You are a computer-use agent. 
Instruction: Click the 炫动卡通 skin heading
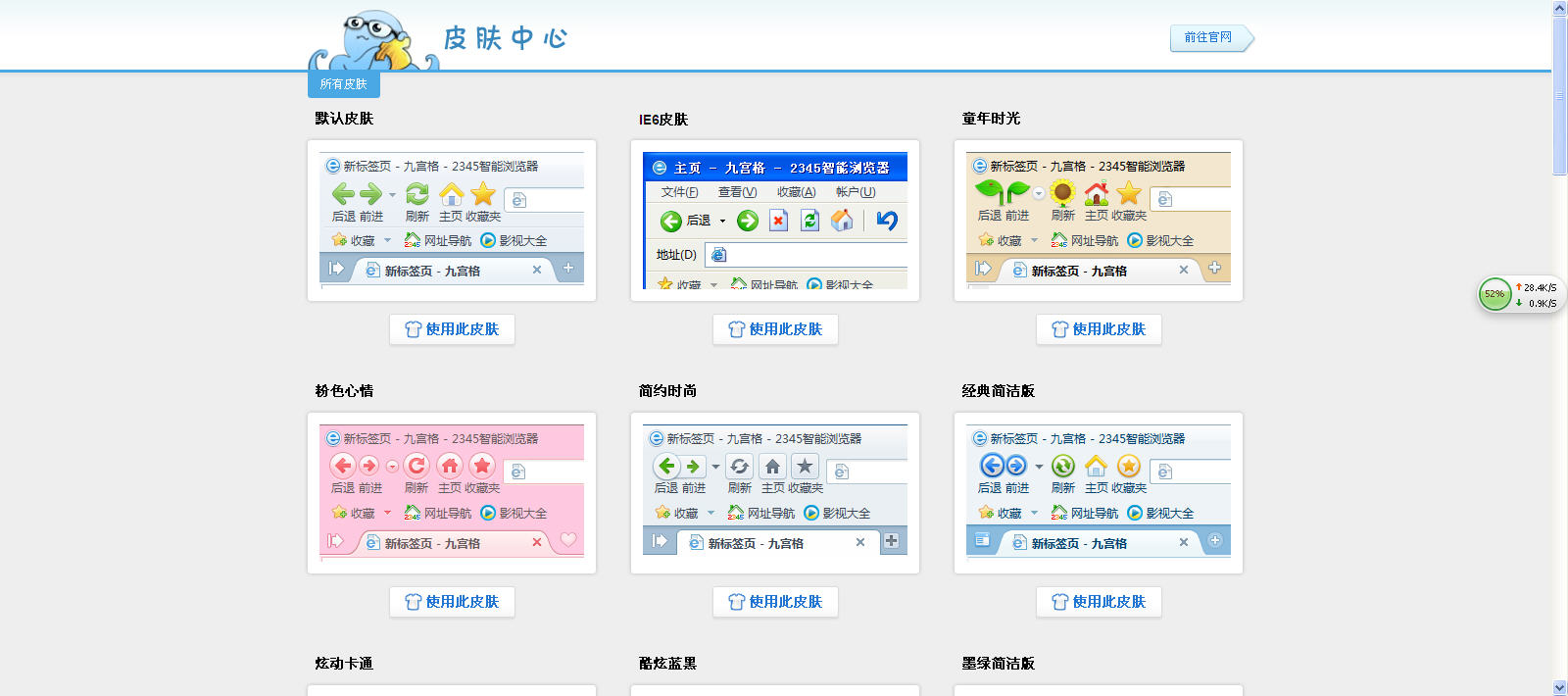tap(344, 664)
